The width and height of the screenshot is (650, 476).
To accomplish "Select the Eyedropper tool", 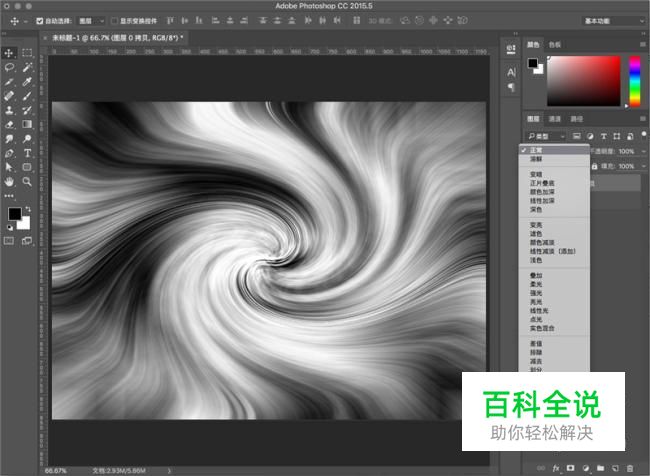I will [x=27, y=82].
